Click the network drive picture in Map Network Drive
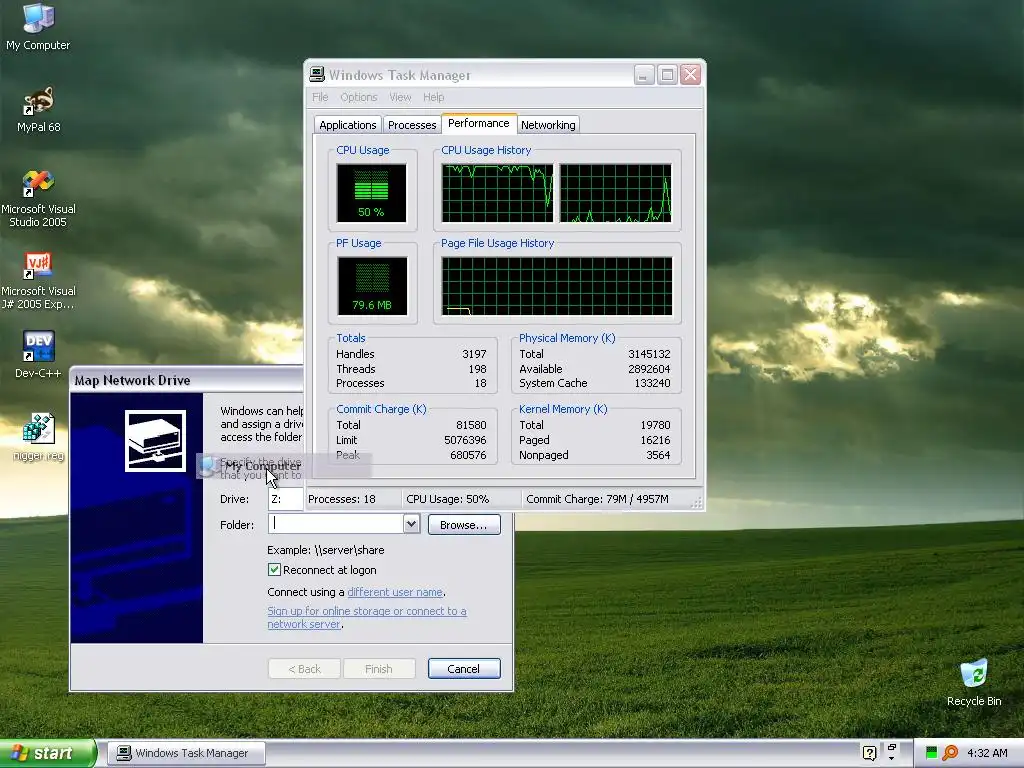This screenshot has height=768, width=1024. point(155,441)
